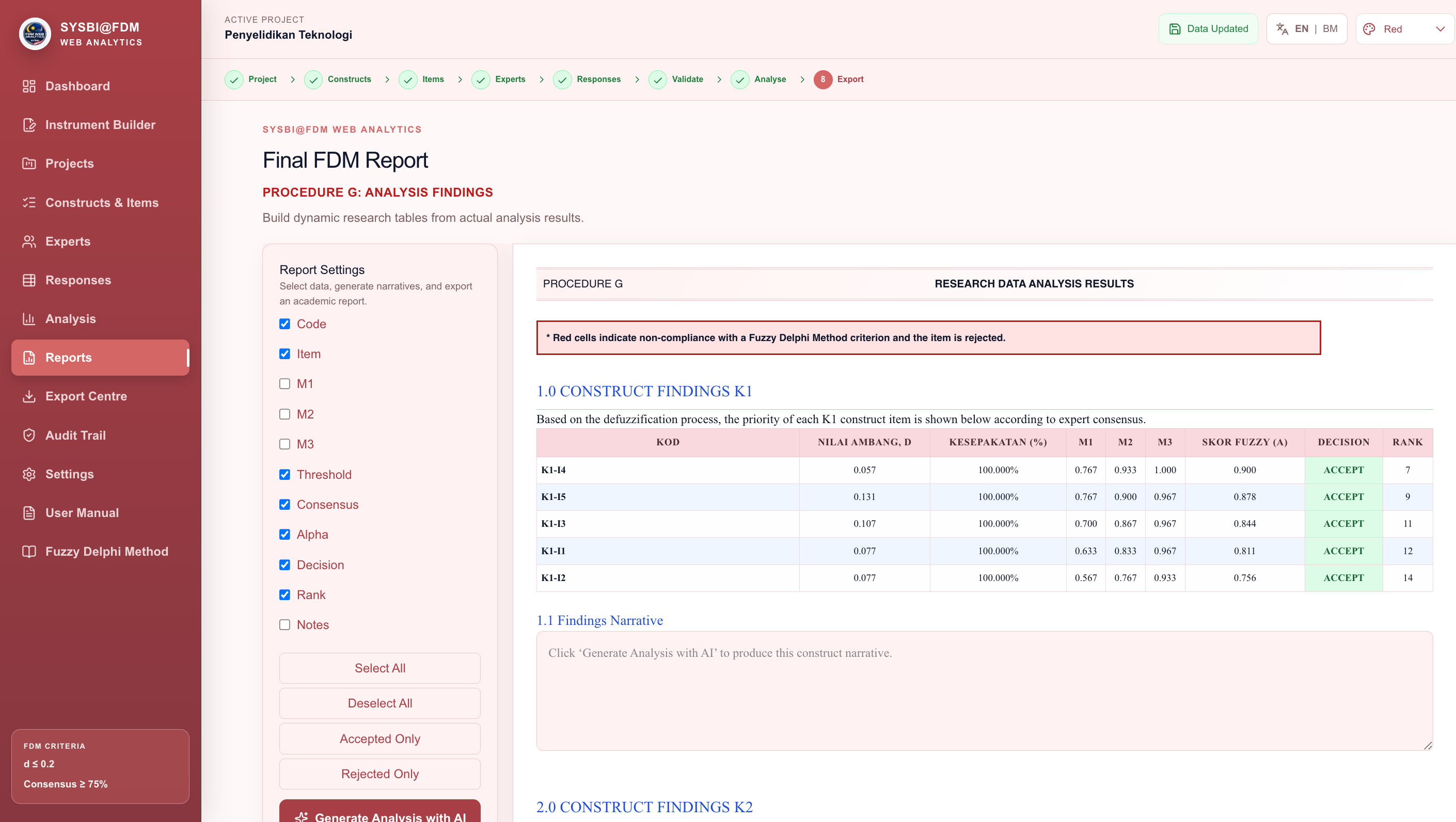Click the Select All button
This screenshot has width=1456, height=822.
click(x=380, y=668)
